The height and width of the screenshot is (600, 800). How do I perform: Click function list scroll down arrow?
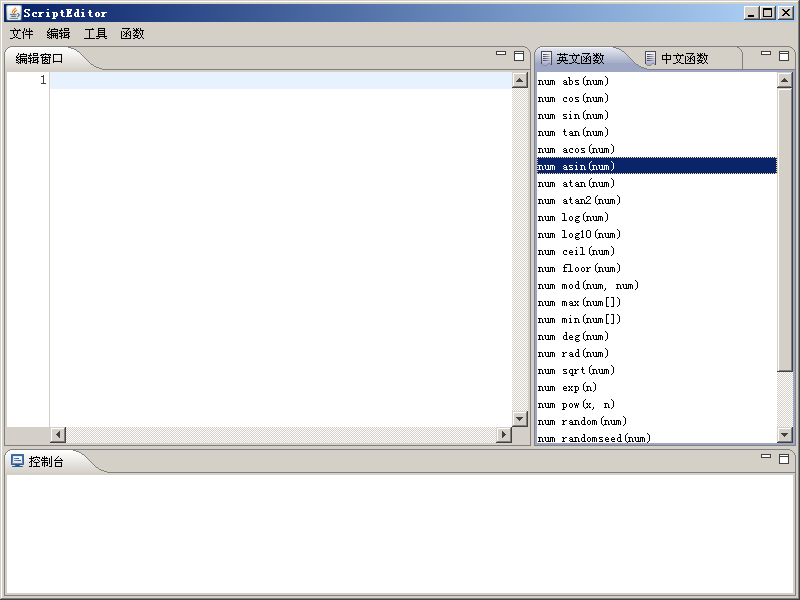click(x=784, y=435)
